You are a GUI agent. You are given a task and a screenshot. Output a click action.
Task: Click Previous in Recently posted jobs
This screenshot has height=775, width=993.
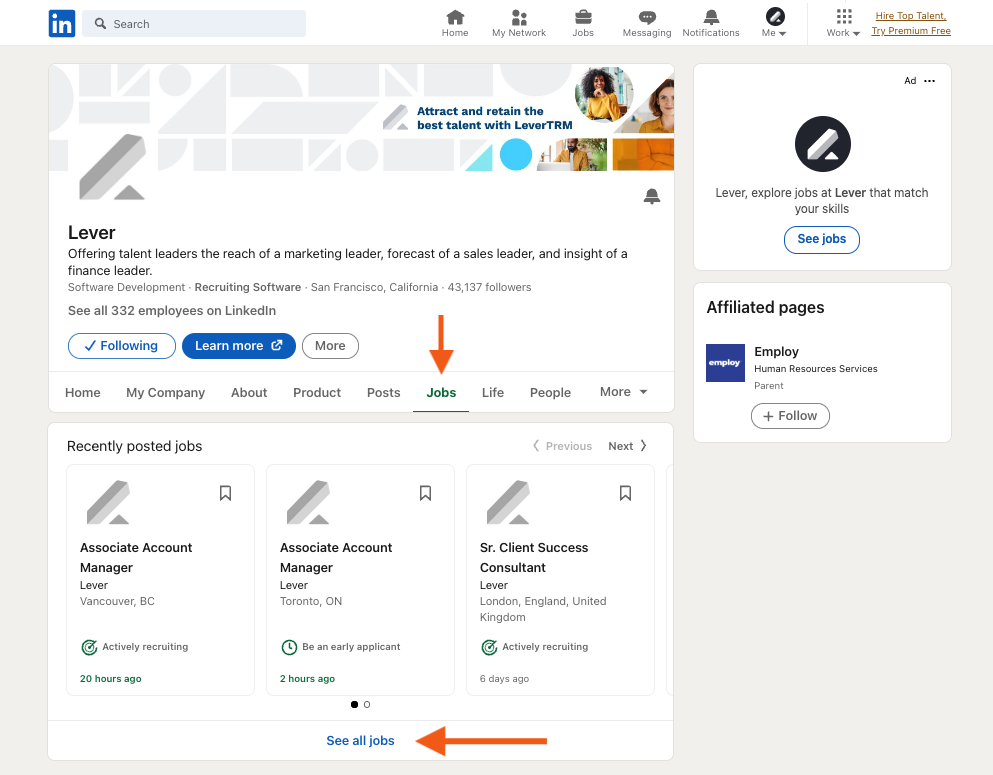pos(562,446)
